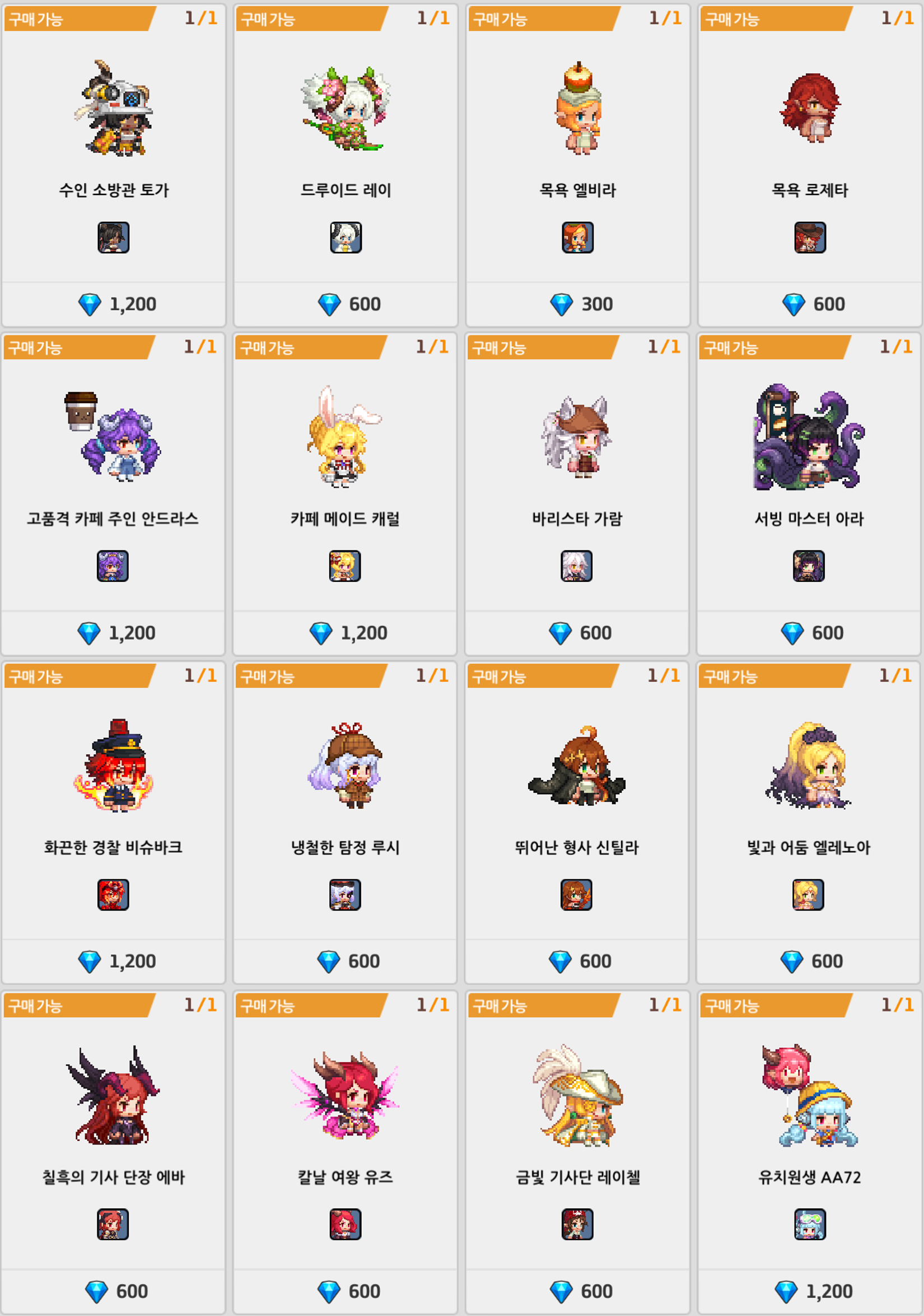
Task: Click the 금빛 기사단 레이첼 costume name
Action: 577,1177
